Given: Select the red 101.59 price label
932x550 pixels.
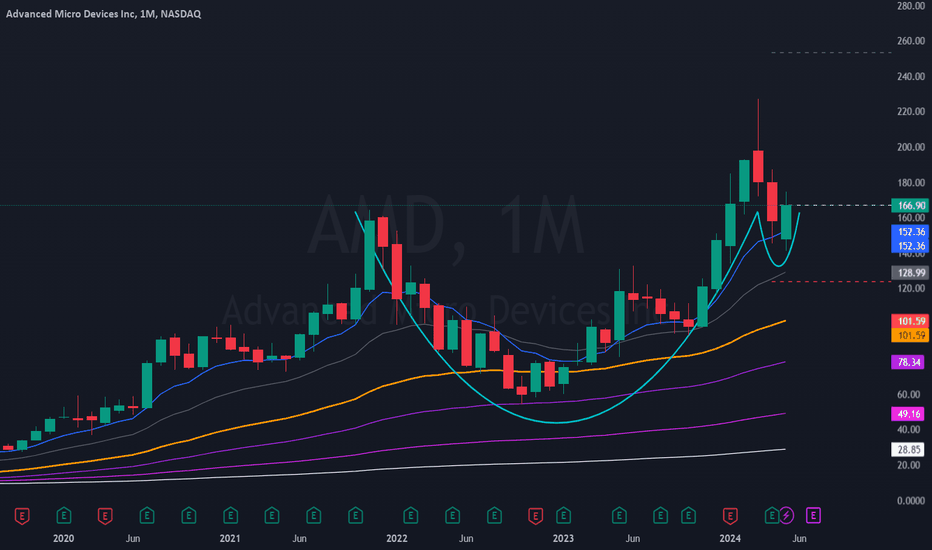Looking at the screenshot, I should 909,321.
